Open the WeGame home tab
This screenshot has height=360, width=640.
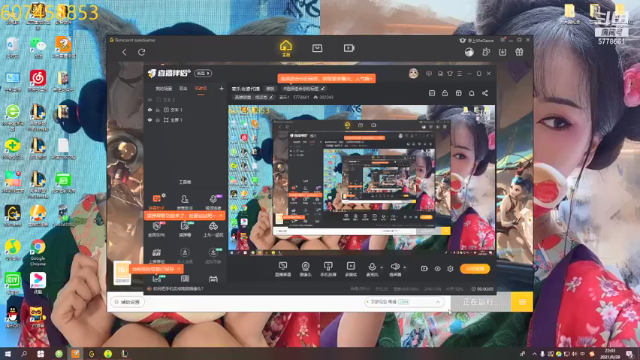286,48
